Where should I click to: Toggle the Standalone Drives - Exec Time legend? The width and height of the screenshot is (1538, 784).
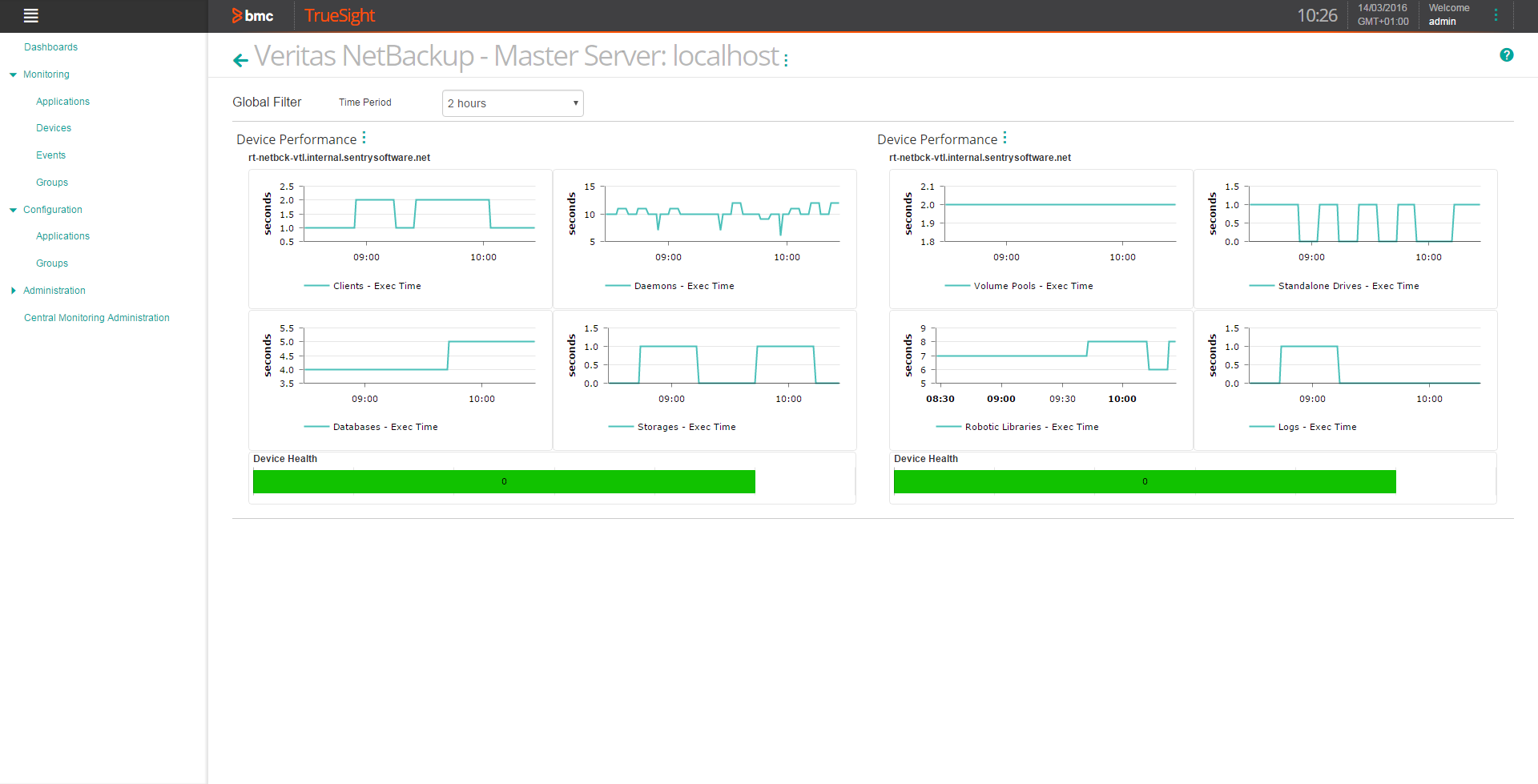click(1335, 286)
